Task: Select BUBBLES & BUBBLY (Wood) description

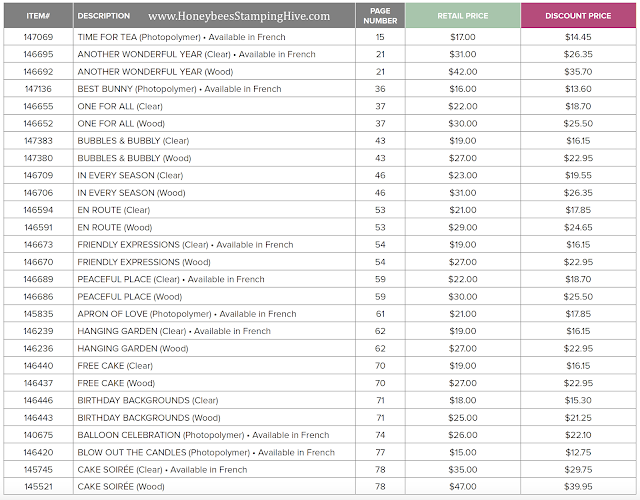Action: (x=134, y=158)
